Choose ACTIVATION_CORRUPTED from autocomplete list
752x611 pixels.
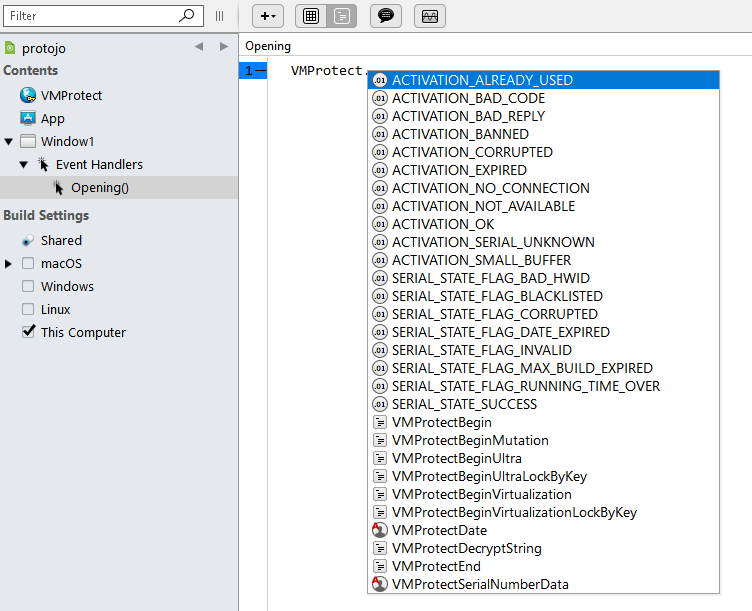point(543,152)
